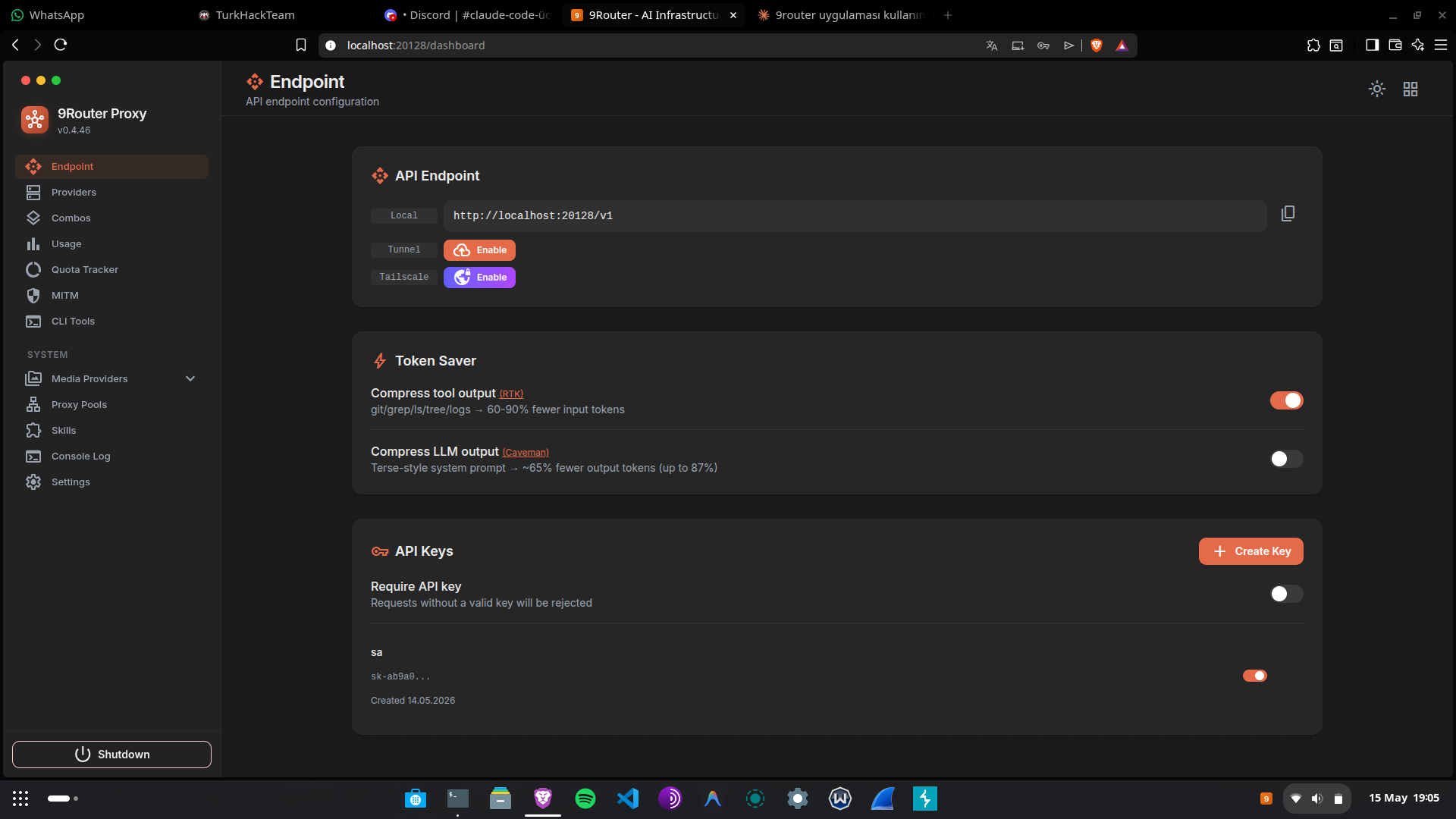This screenshot has height=819, width=1456.
Task: Open the Providers page
Action: tap(111, 193)
